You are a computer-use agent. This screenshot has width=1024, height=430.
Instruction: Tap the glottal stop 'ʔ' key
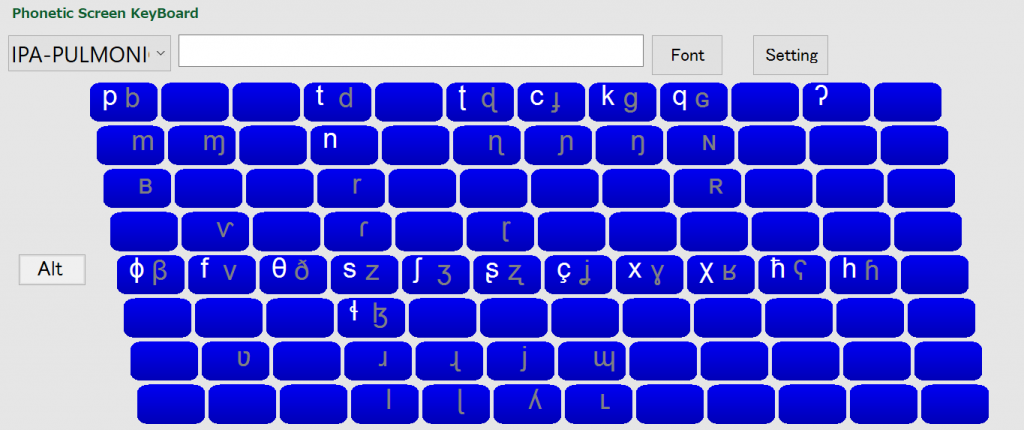click(x=836, y=102)
